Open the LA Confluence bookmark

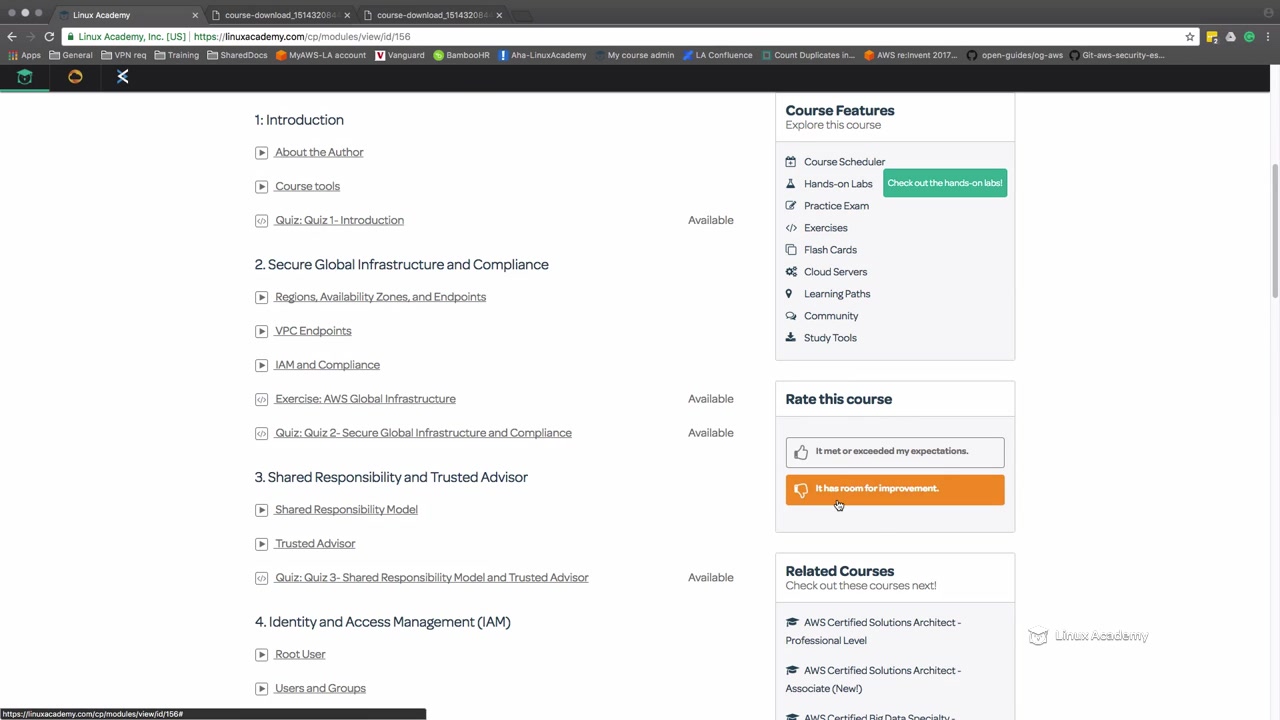point(717,55)
